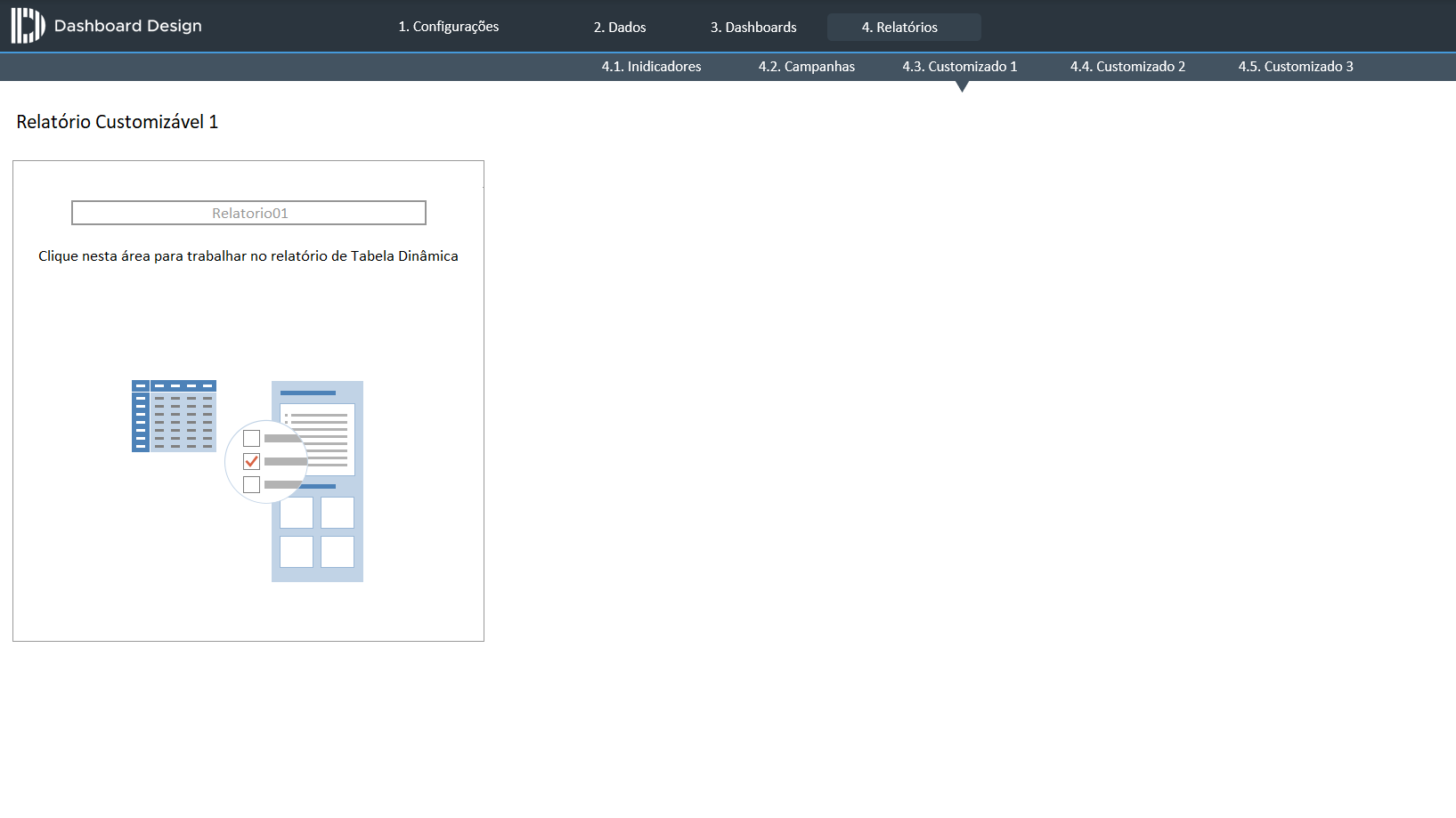Click the Relatorio01 name field
Image resolution: width=1456 pixels, height=818 pixels.
point(248,213)
